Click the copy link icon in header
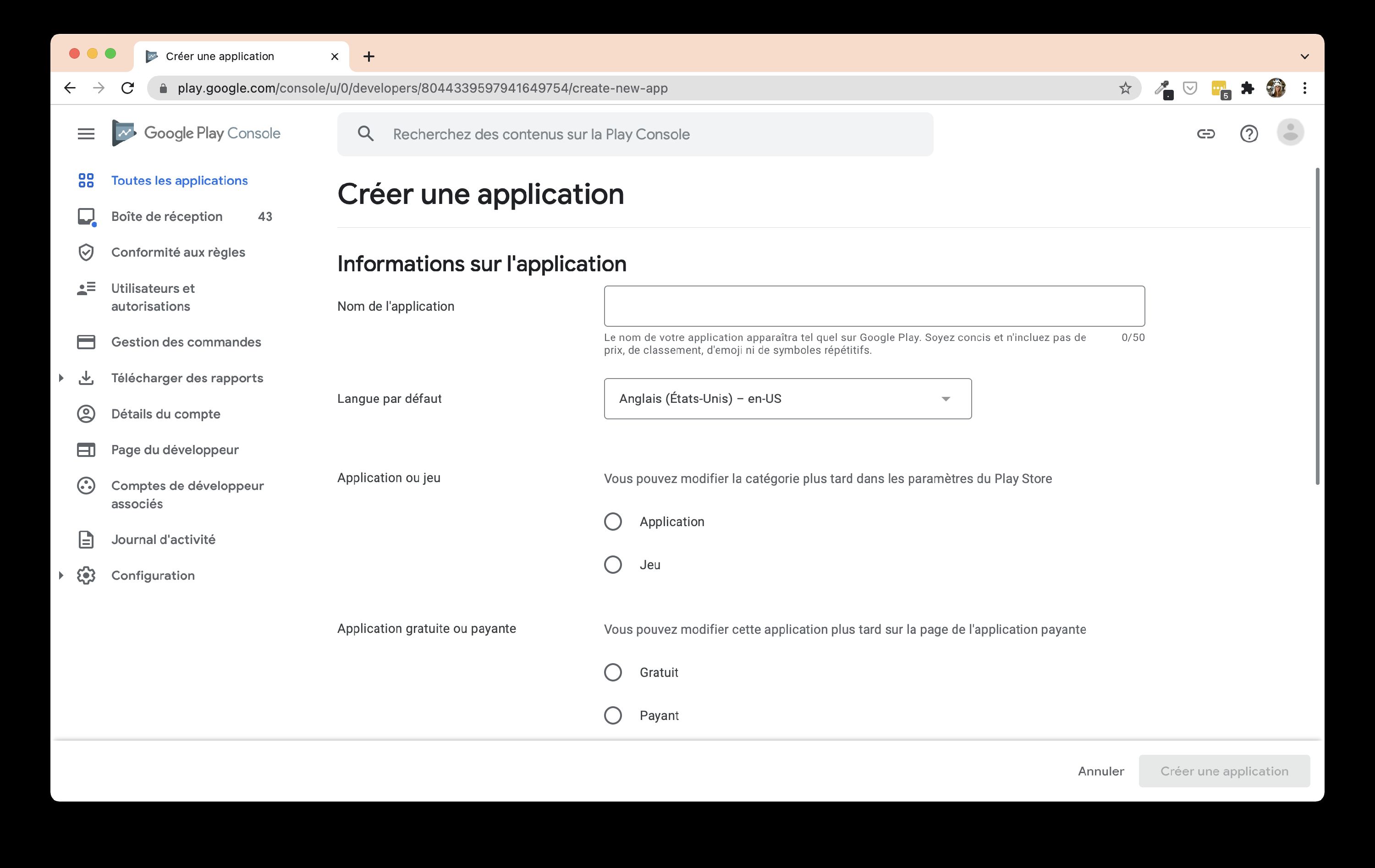Screen dimensions: 1375x868 coord(1205,134)
